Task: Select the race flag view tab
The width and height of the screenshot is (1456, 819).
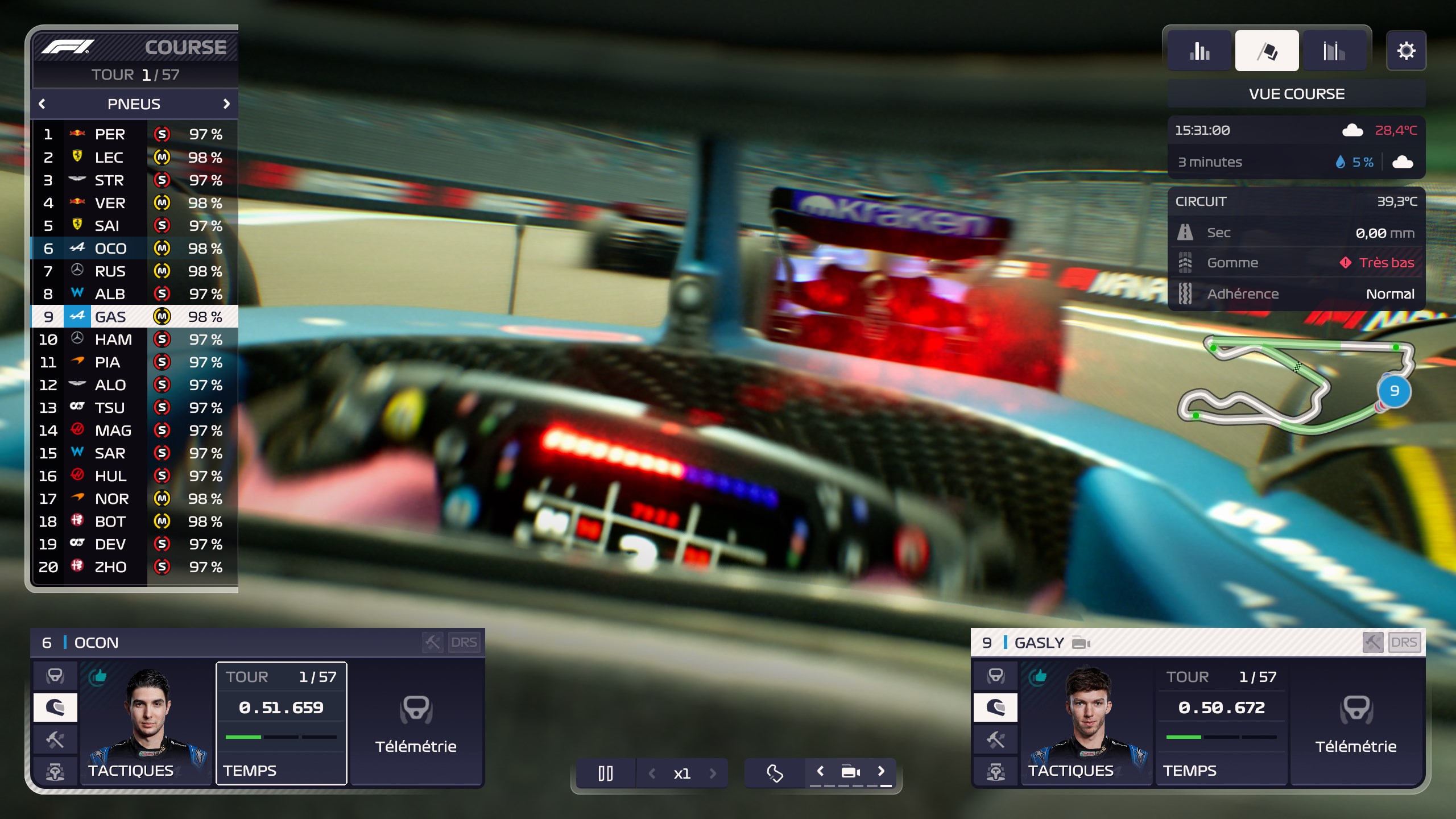Action: pyautogui.click(x=1267, y=51)
